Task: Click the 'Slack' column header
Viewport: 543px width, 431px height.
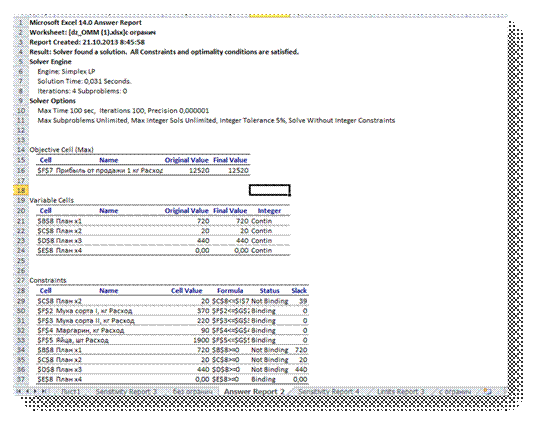Action: [299, 291]
